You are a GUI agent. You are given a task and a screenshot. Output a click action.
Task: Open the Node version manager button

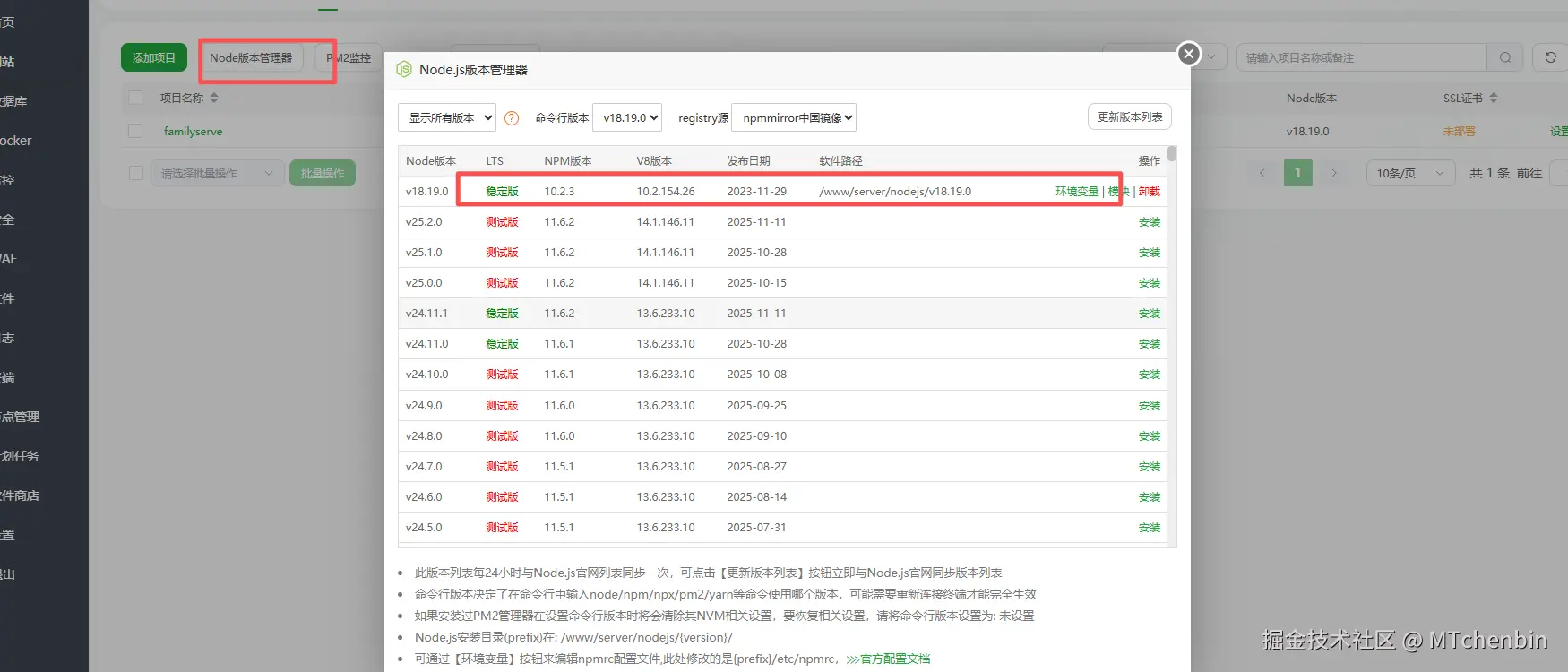tap(251, 57)
